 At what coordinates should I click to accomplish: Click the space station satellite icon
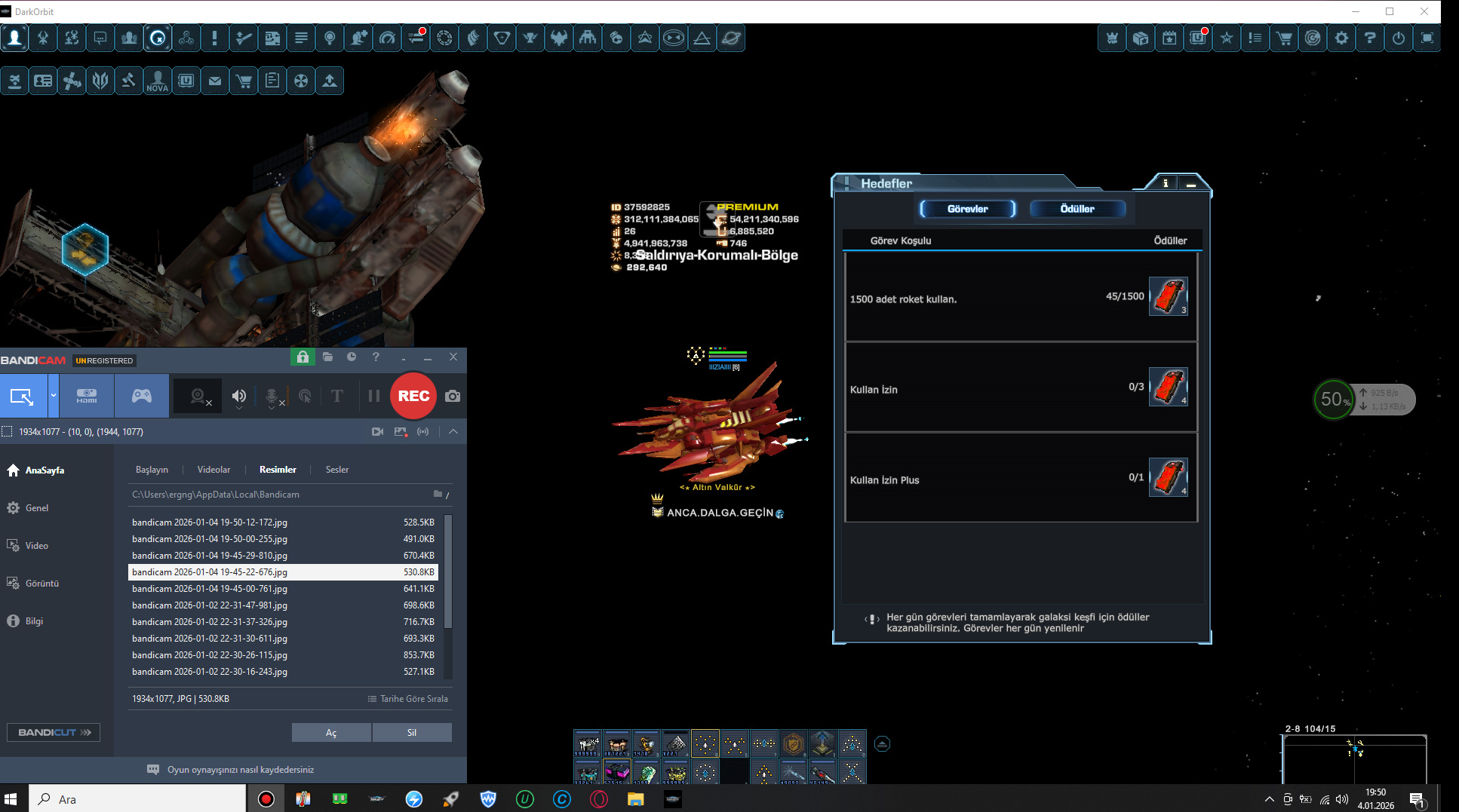[x=72, y=81]
